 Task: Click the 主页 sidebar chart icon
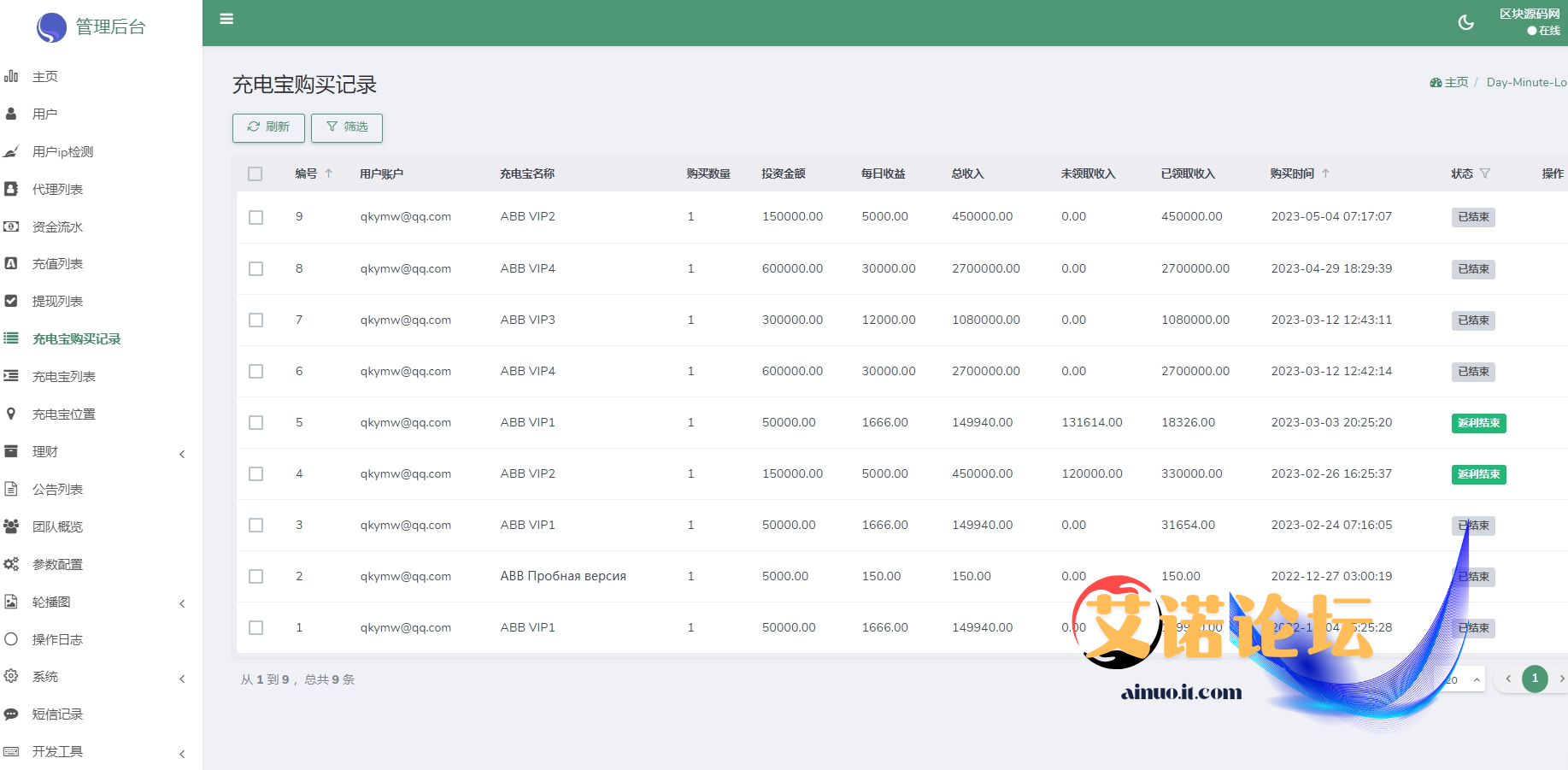pyautogui.click(x=11, y=76)
